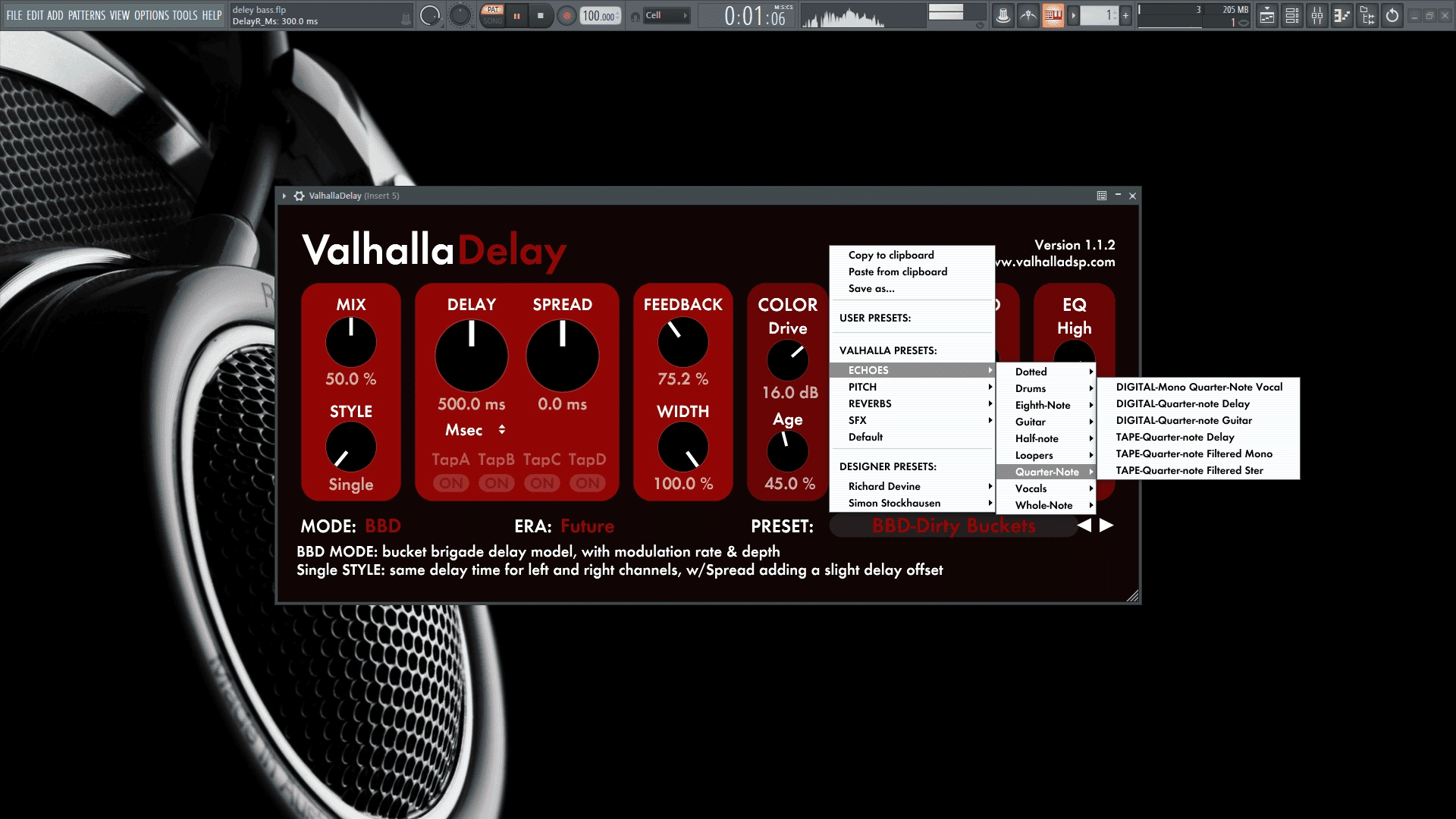Open the Msec delay-unit selector
1456x819 pixels.
475,430
